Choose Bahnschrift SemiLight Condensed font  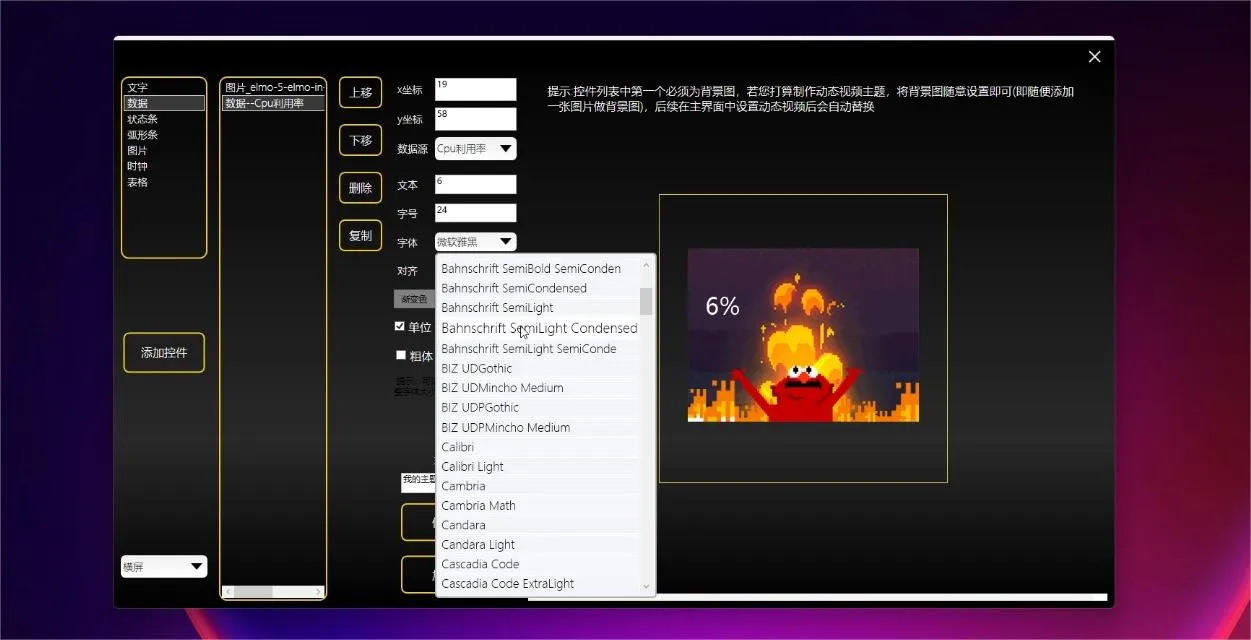point(539,328)
